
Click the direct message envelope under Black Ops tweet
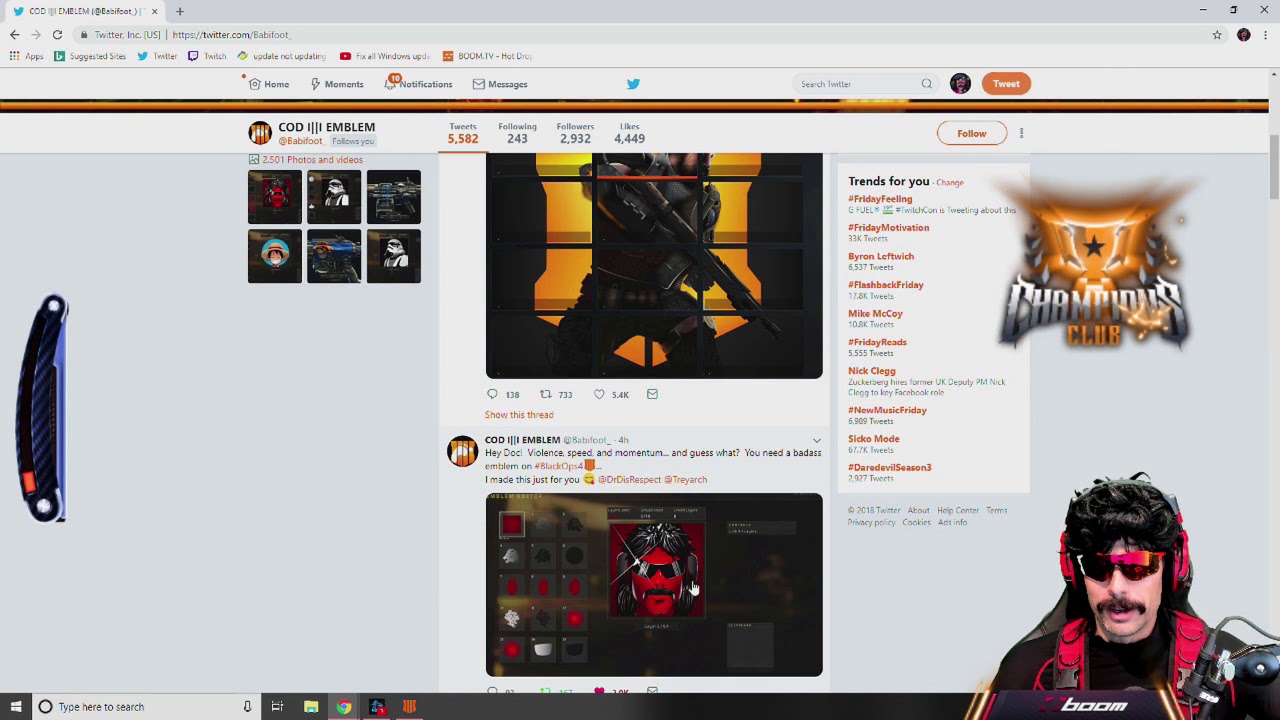click(x=652, y=394)
